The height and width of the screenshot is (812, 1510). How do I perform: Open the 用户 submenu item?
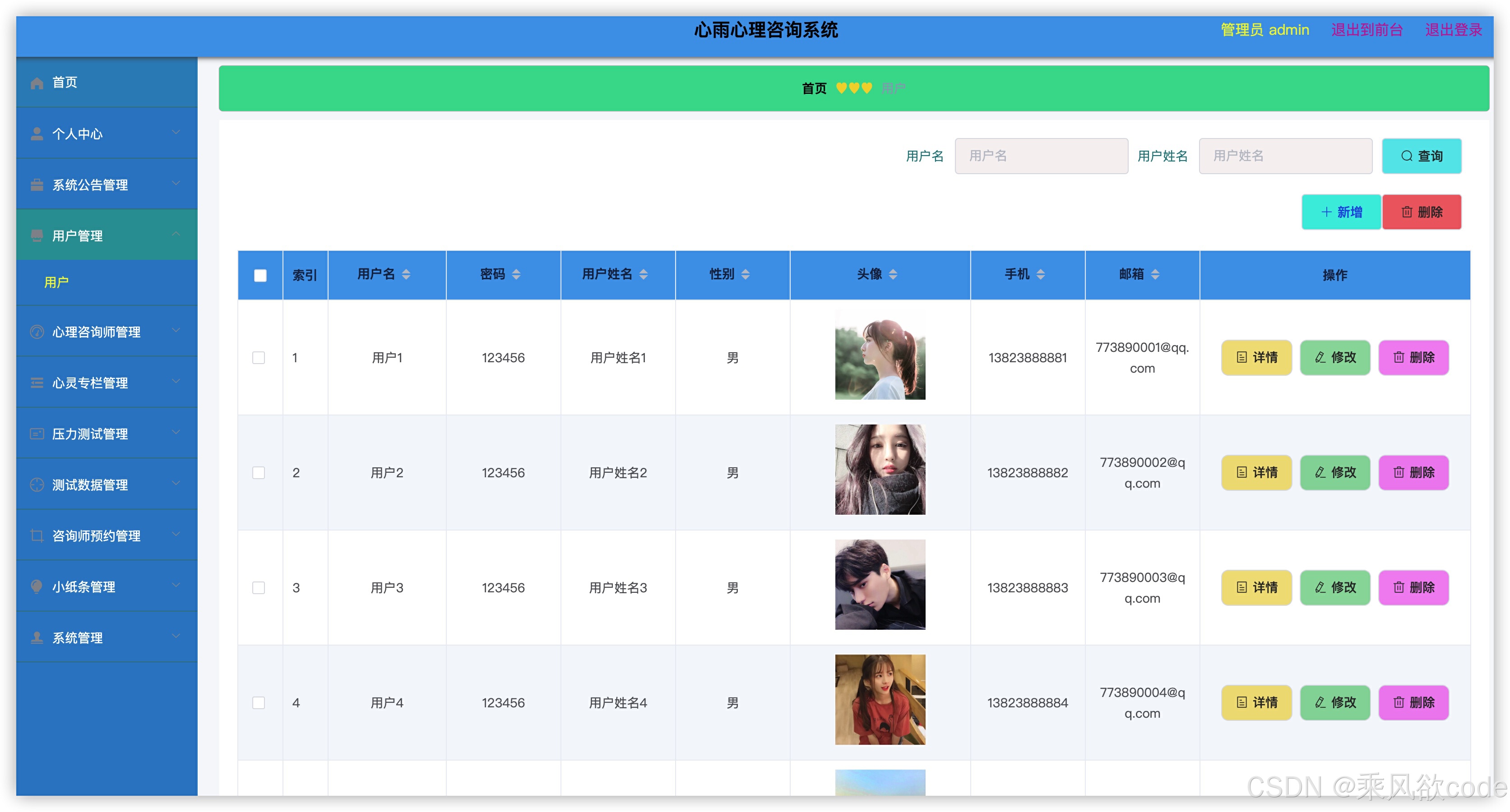pyautogui.click(x=57, y=282)
